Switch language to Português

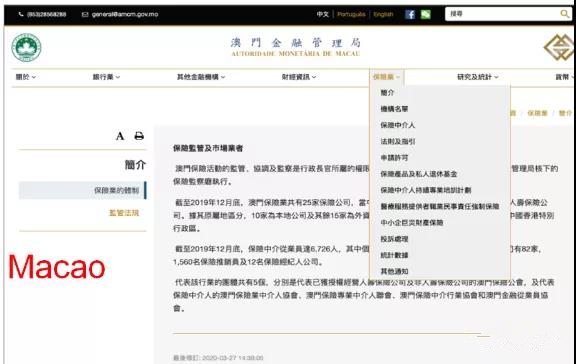click(351, 14)
